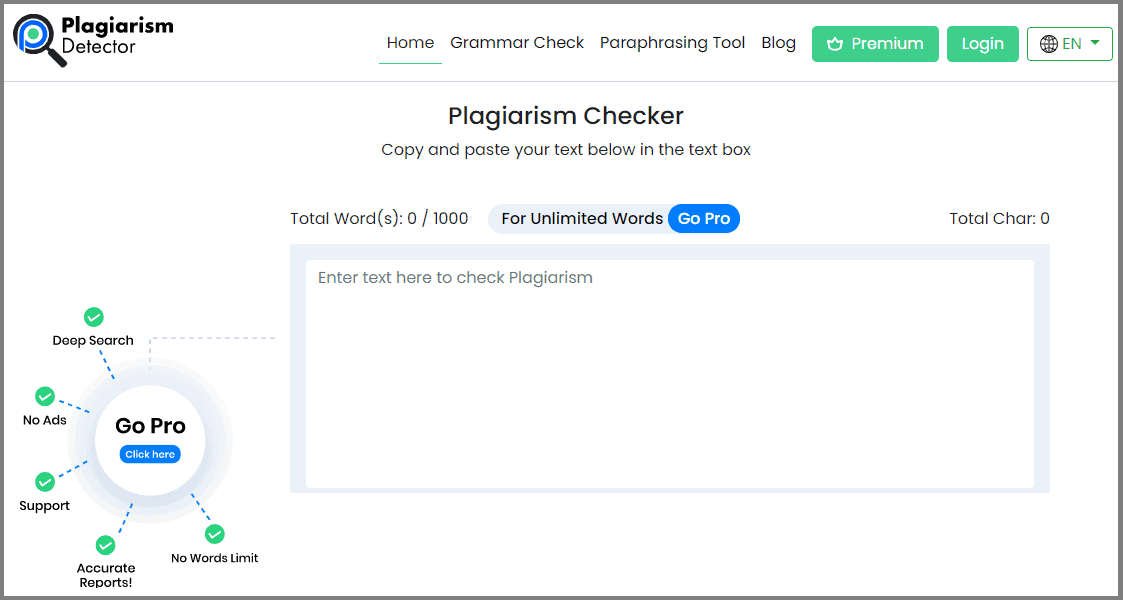The image size is (1123, 600).
Task: Click the 'Plagiarism Detector' logo text
Action: point(117,36)
